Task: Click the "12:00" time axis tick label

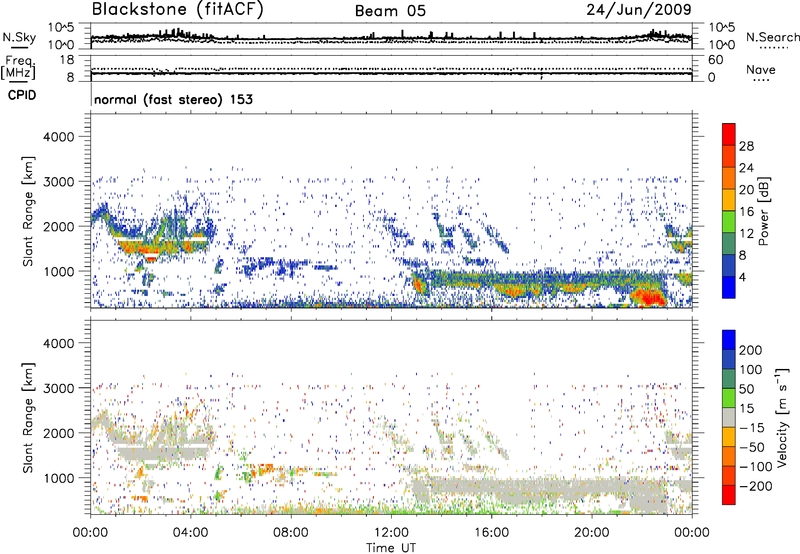Action: (391, 533)
